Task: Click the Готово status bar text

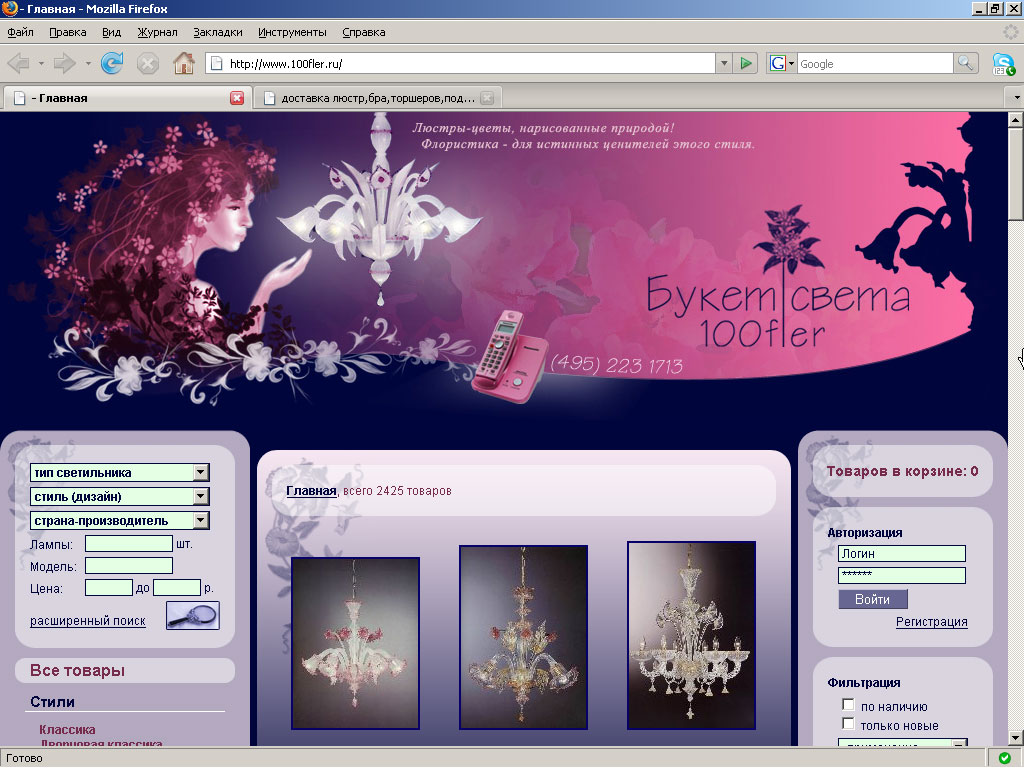Action: click(x=24, y=758)
